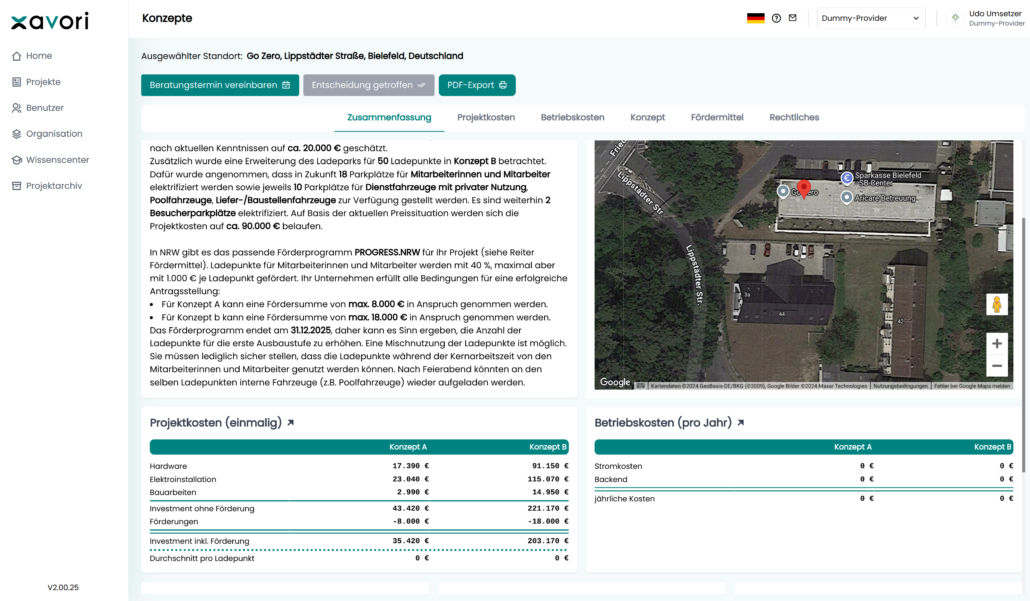Click Nutzungsbedingungen link on the map
Screen dimensions: 1030x601
point(900,386)
